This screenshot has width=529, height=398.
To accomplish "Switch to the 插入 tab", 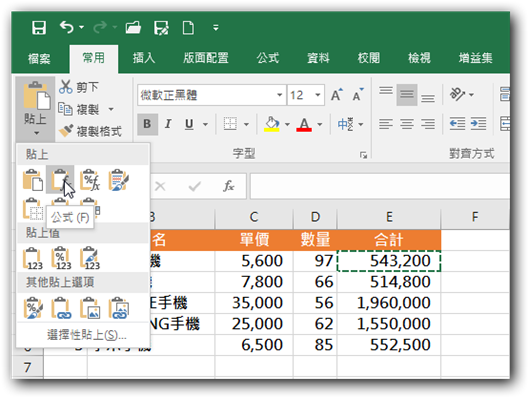I will [x=144, y=58].
